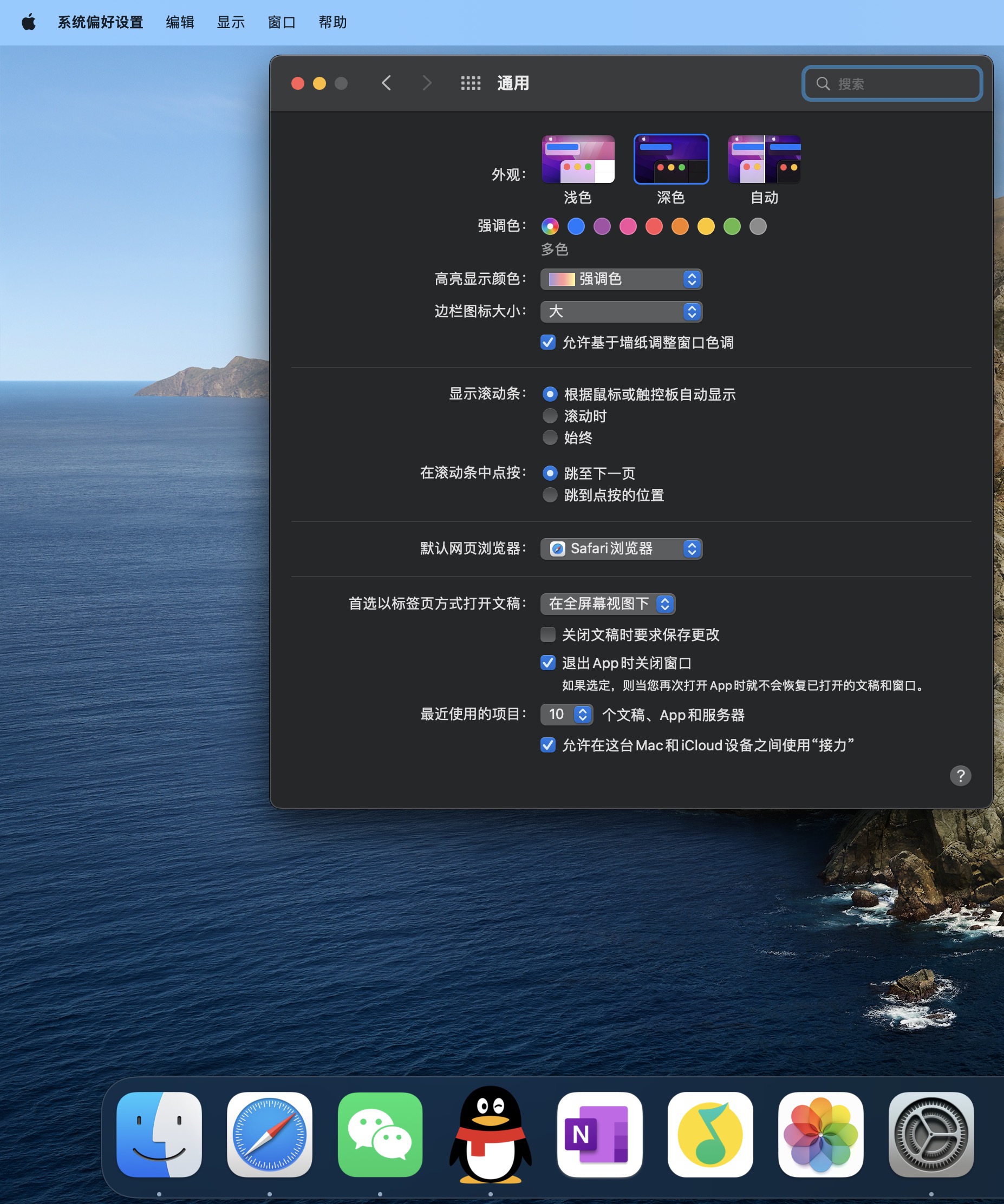Image resolution: width=1004 pixels, height=1204 pixels.
Task: Open Safari from the dock
Action: [270, 1135]
